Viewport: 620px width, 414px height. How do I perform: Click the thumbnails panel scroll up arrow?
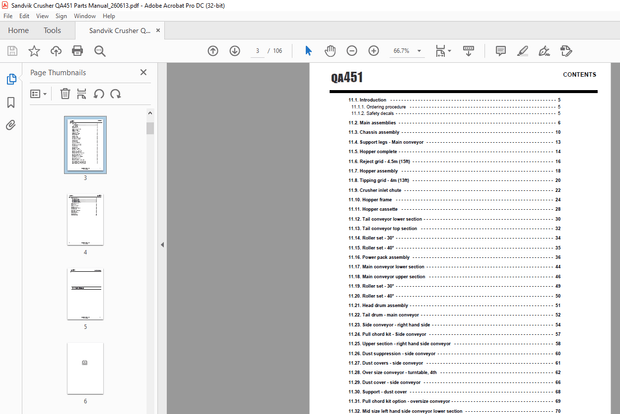click(x=150, y=113)
